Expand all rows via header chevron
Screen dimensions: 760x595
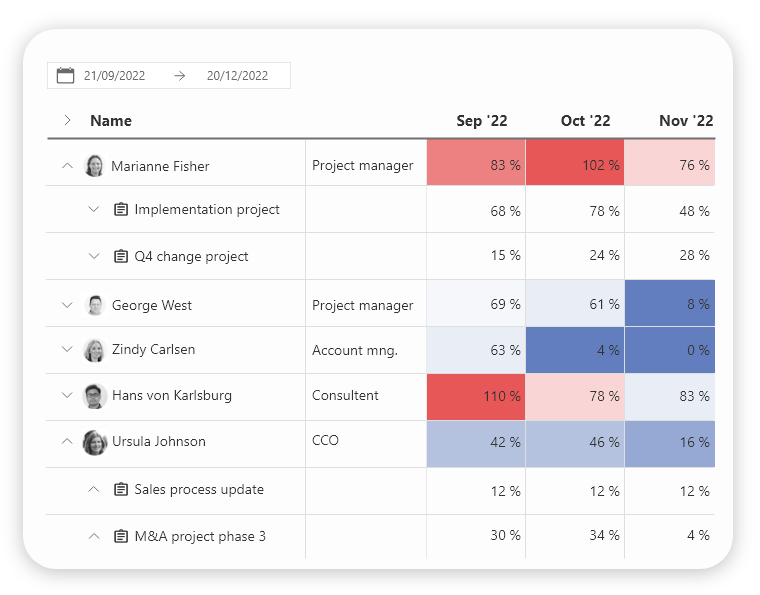pyautogui.click(x=67, y=120)
